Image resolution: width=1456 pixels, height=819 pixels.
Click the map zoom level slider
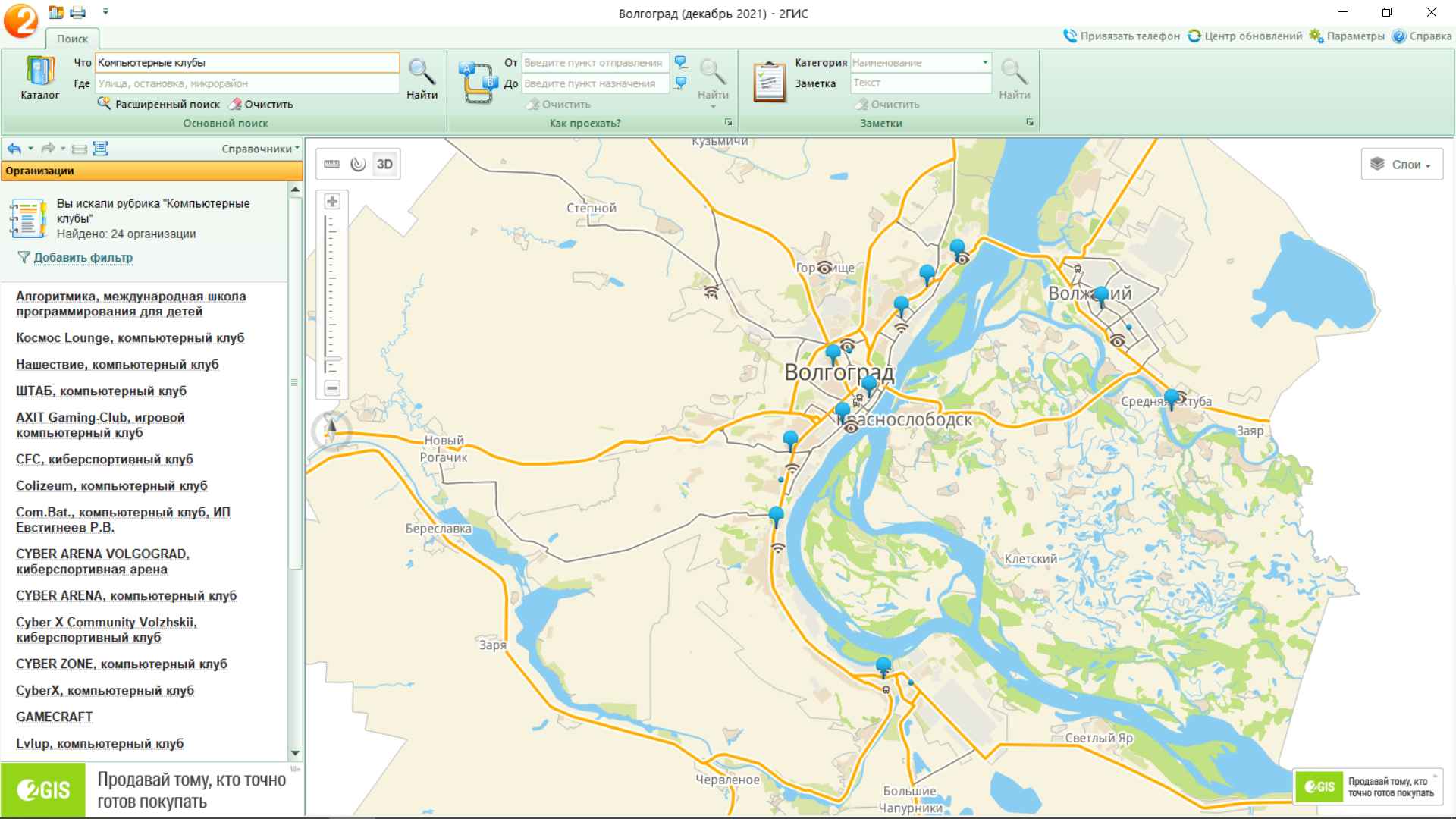[332, 359]
